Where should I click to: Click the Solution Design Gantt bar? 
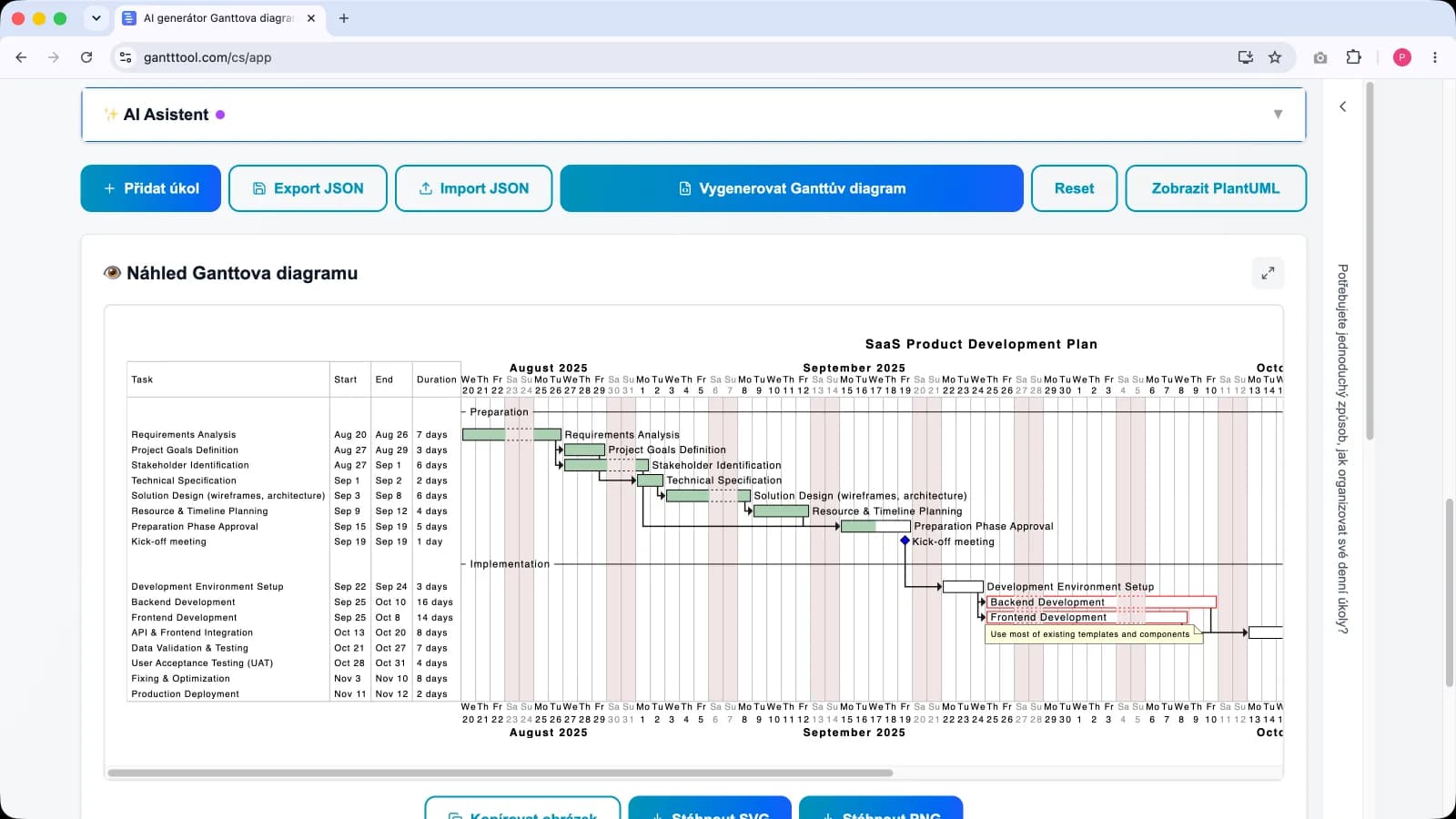tap(708, 495)
